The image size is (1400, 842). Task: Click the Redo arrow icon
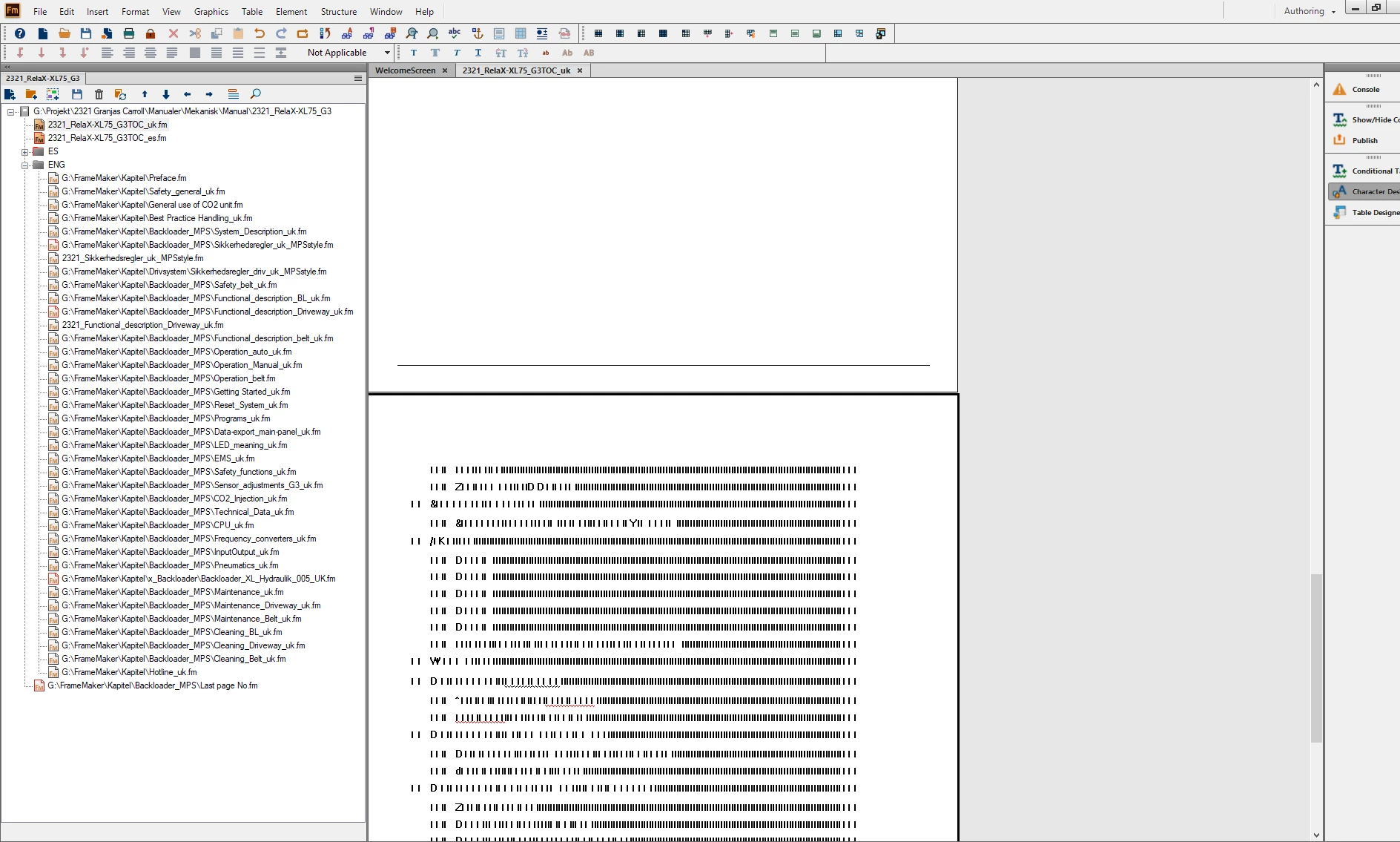(x=281, y=33)
